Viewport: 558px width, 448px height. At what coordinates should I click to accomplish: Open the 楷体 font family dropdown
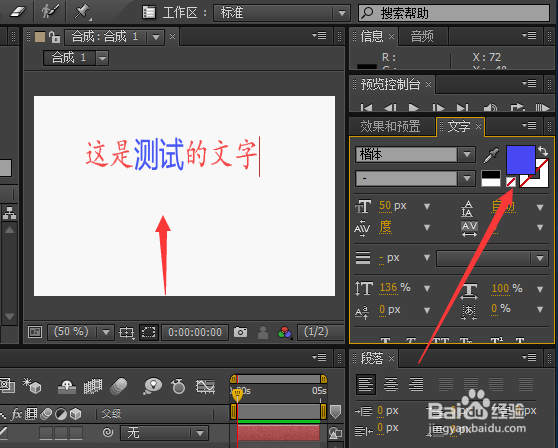click(467, 154)
